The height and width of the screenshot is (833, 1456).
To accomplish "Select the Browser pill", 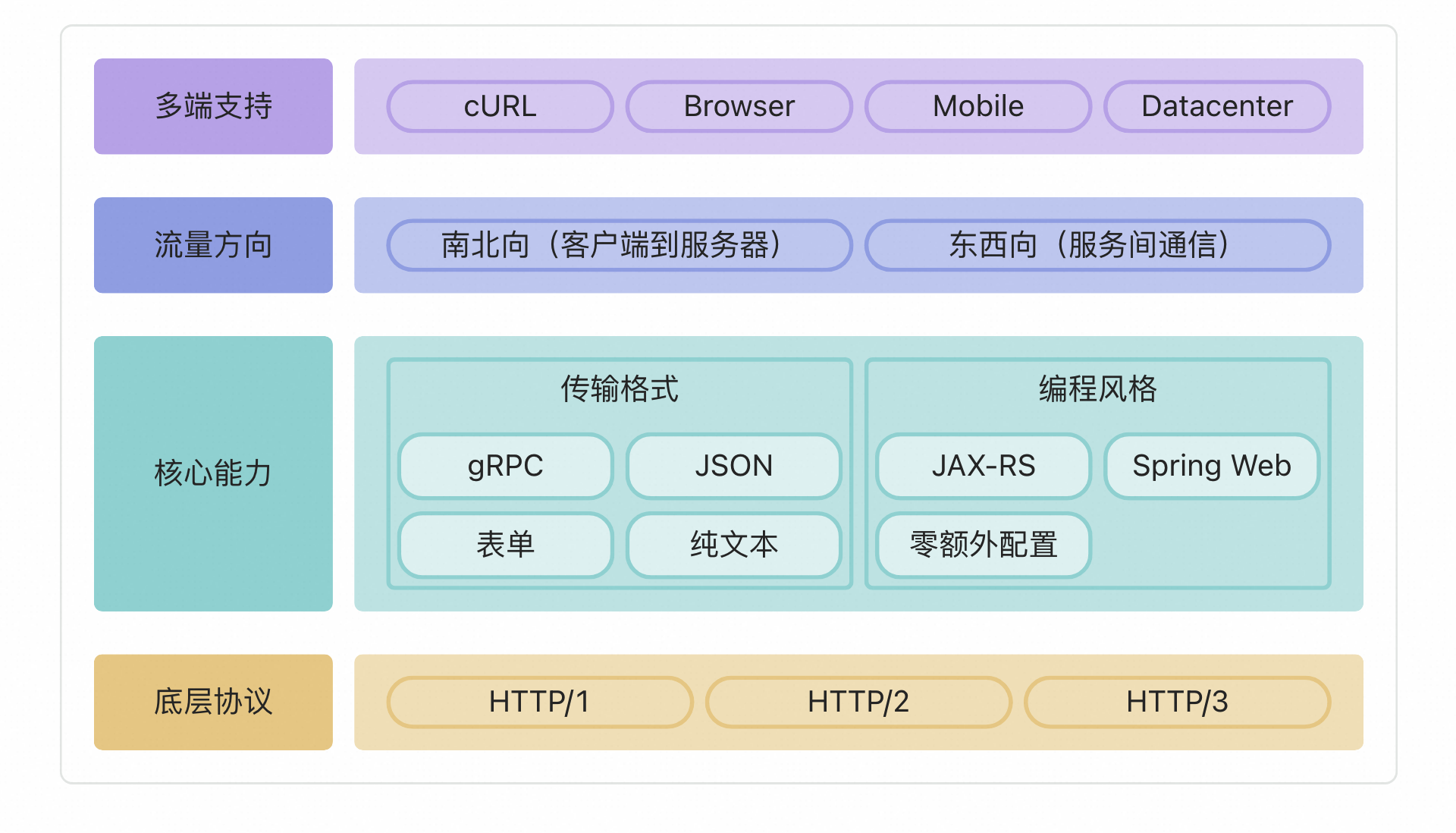I will [x=739, y=106].
